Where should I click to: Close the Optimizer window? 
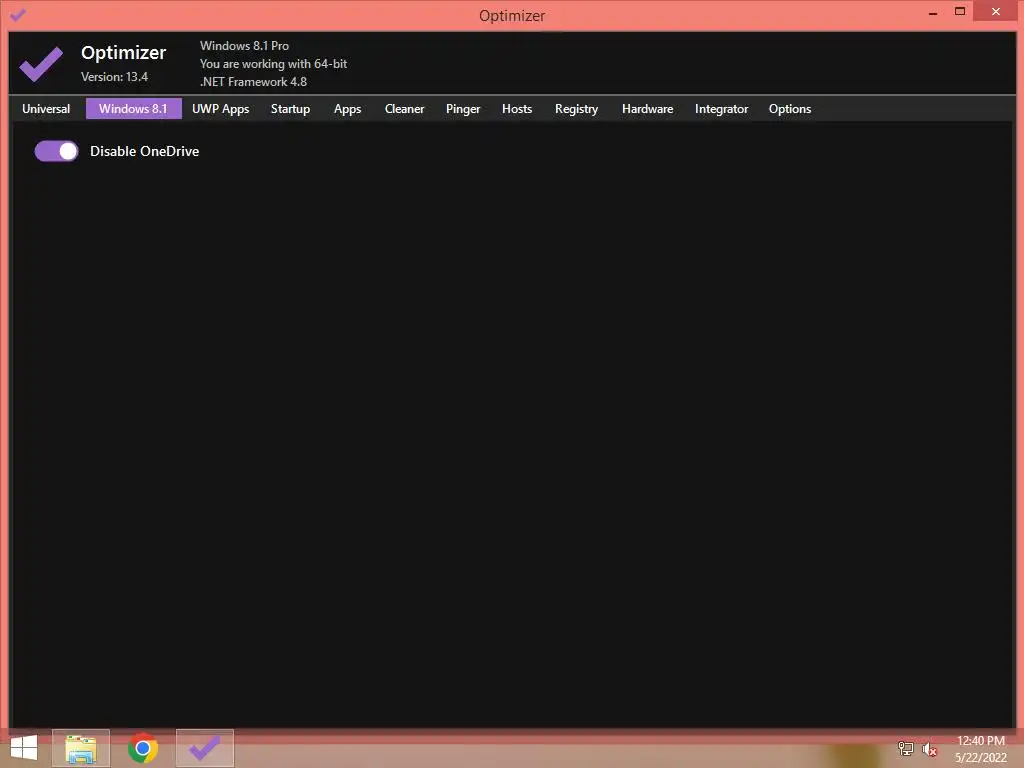(x=996, y=11)
